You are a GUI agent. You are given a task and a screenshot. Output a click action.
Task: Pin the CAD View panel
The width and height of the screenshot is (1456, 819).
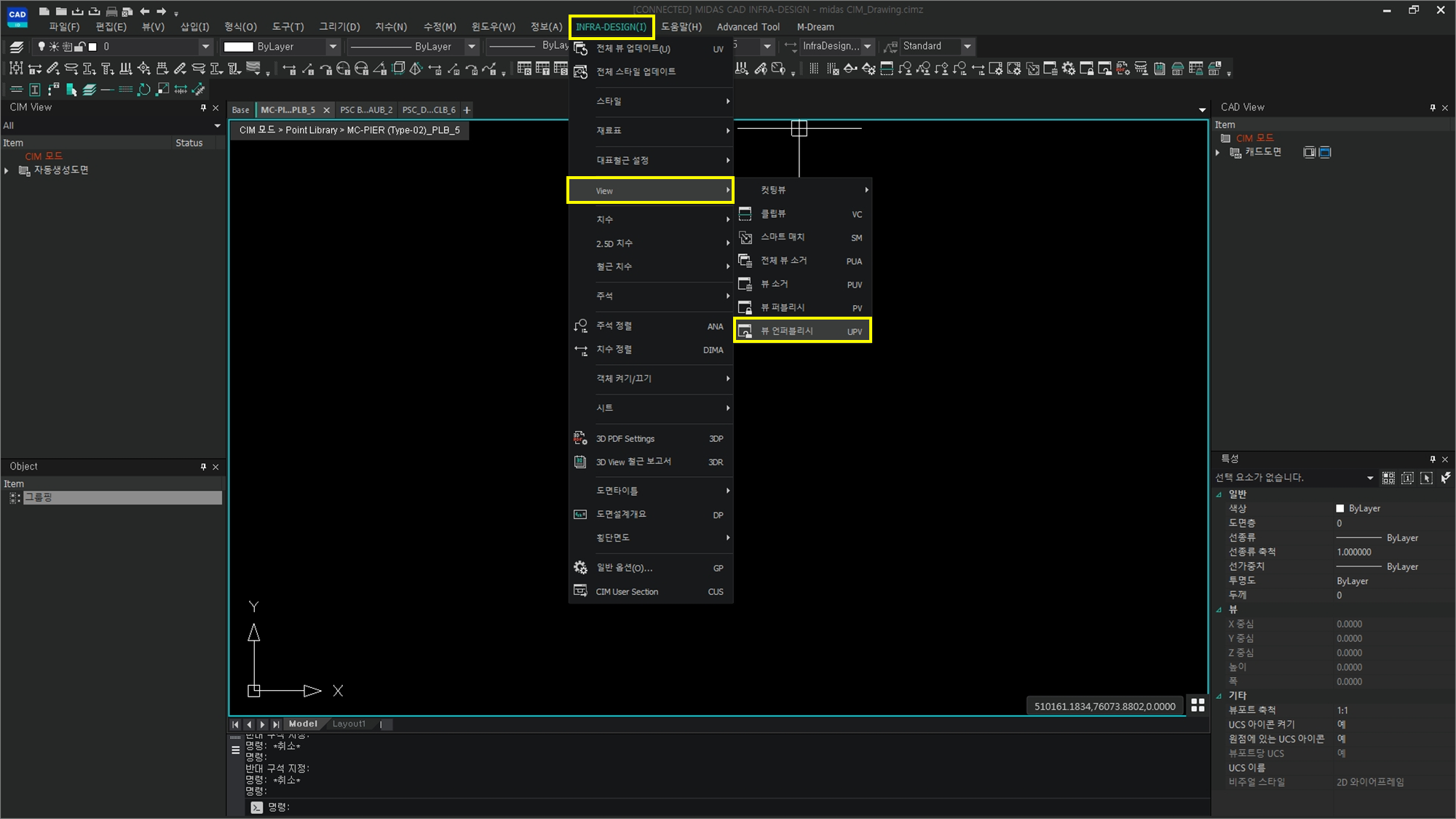point(1433,108)
